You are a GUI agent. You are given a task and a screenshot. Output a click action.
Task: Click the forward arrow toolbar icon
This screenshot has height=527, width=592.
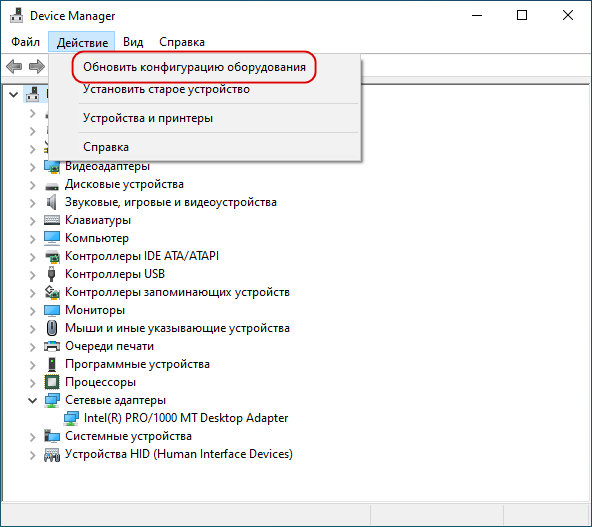(x=37, y=66)
